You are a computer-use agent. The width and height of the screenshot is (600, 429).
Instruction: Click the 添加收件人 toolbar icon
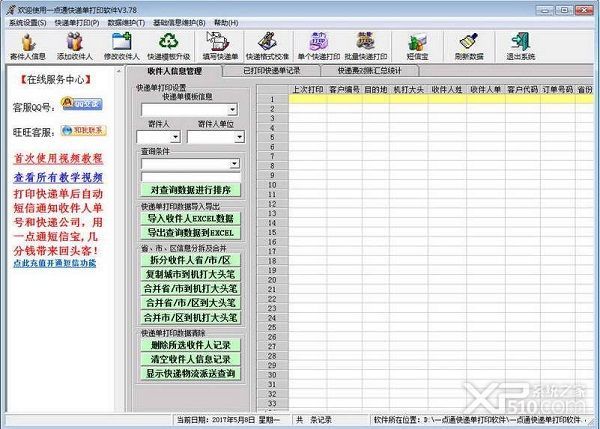click(x=75, y=46)
